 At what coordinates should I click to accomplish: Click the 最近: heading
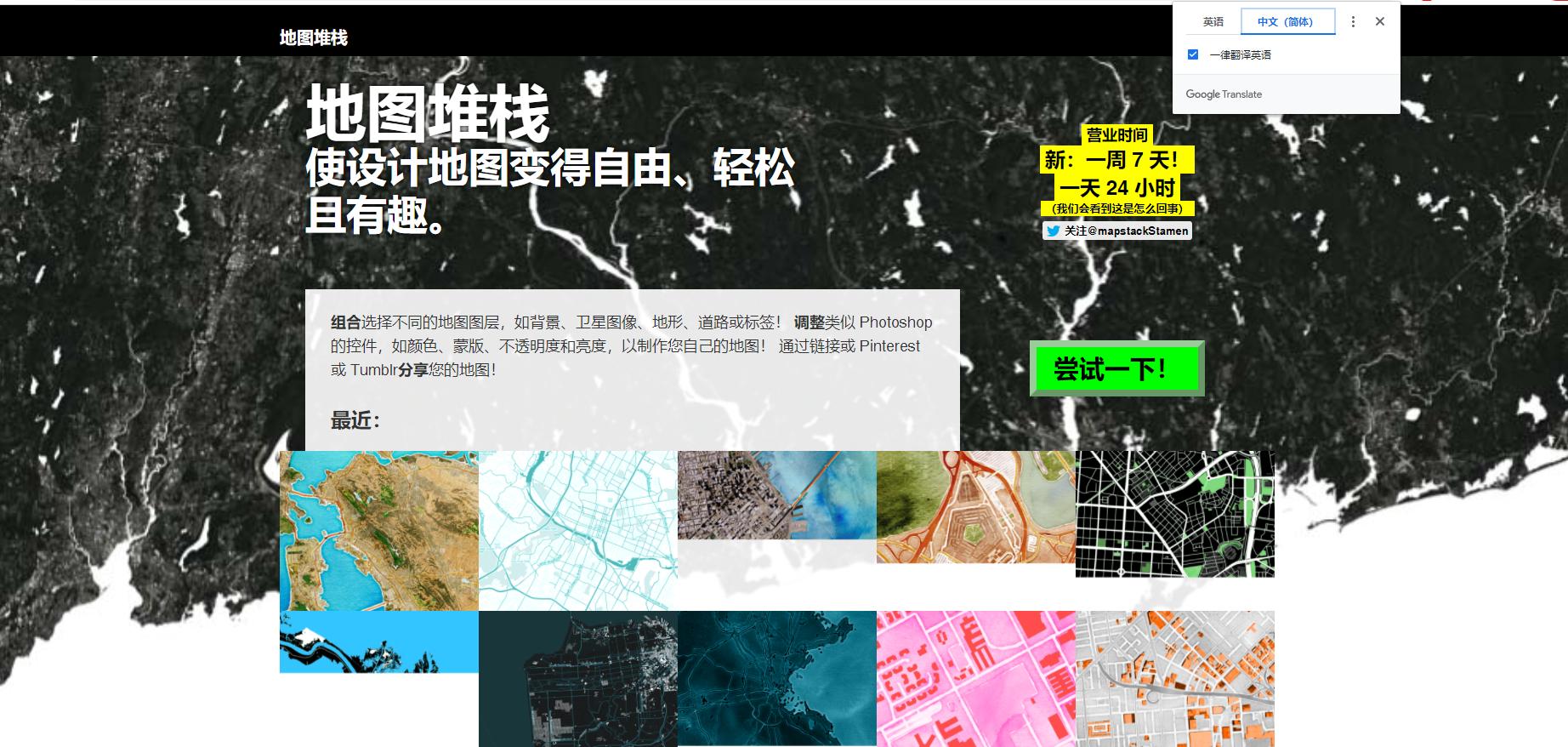click(355, 420)
